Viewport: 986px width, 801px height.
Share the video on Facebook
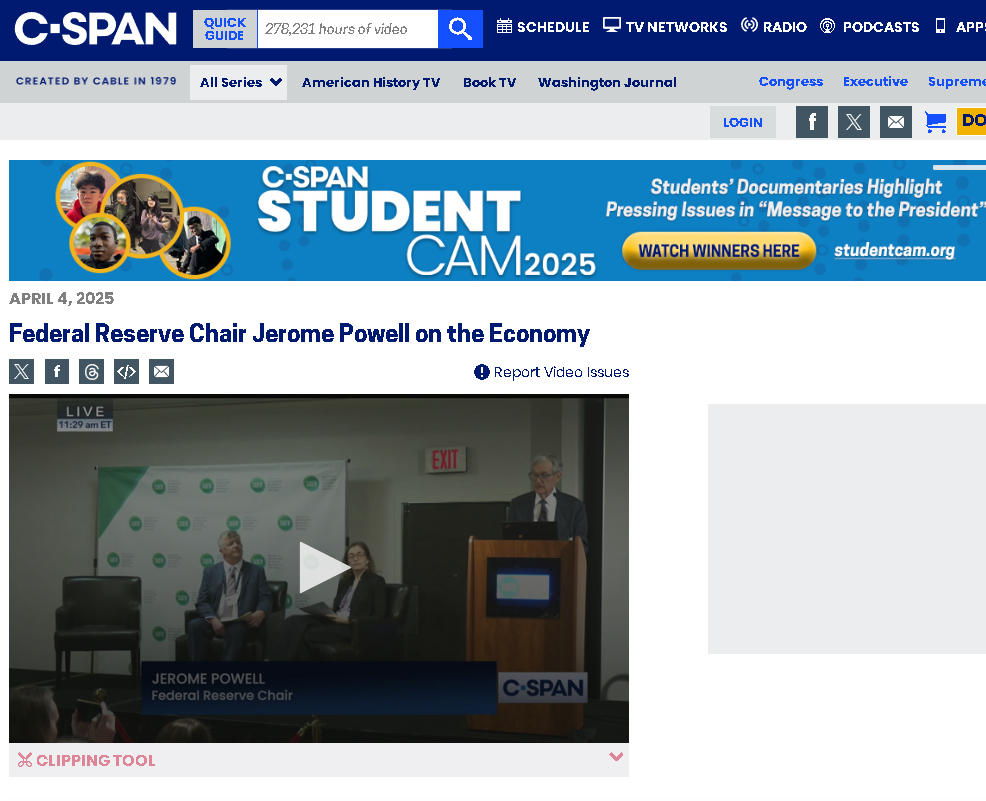tap(57, 372)
